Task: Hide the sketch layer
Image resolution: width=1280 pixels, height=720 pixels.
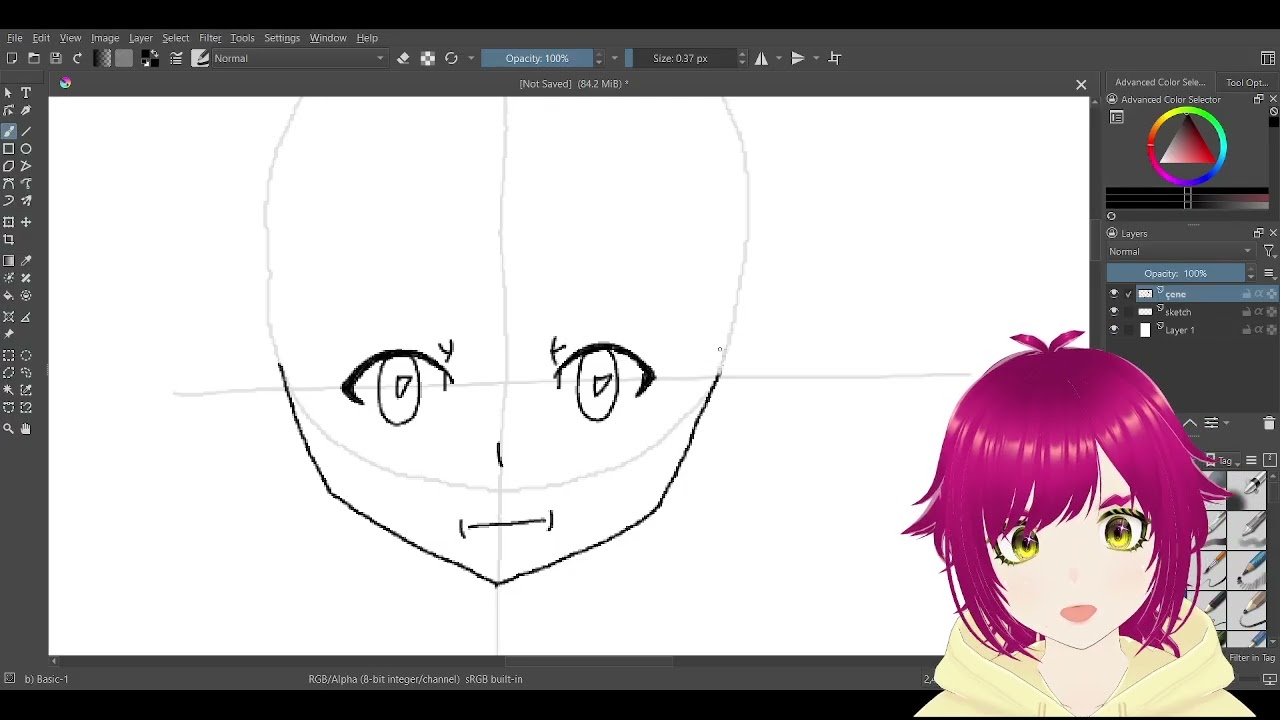Action: [1114, 312]
